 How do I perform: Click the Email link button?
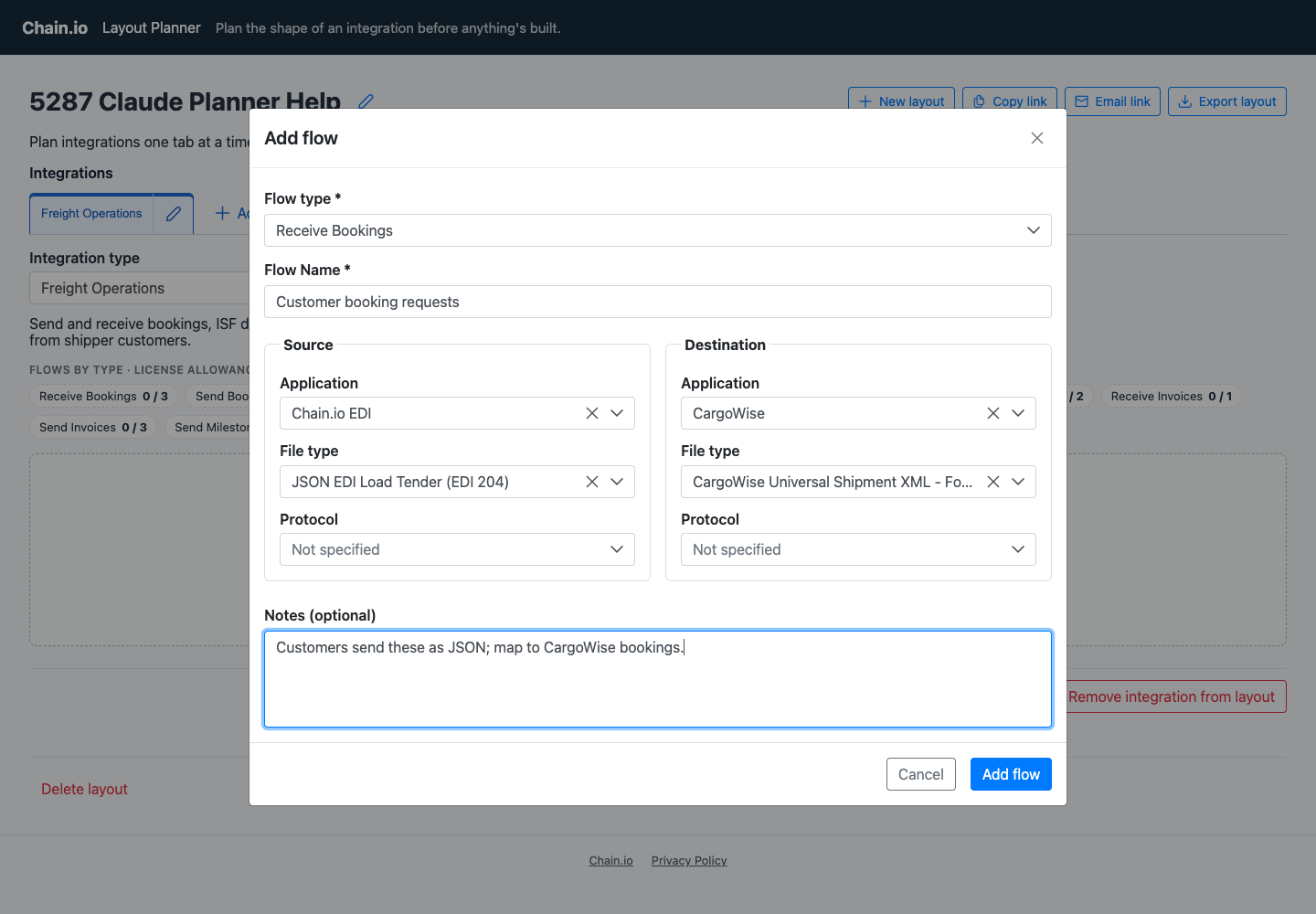click(x=1112, y=101)
